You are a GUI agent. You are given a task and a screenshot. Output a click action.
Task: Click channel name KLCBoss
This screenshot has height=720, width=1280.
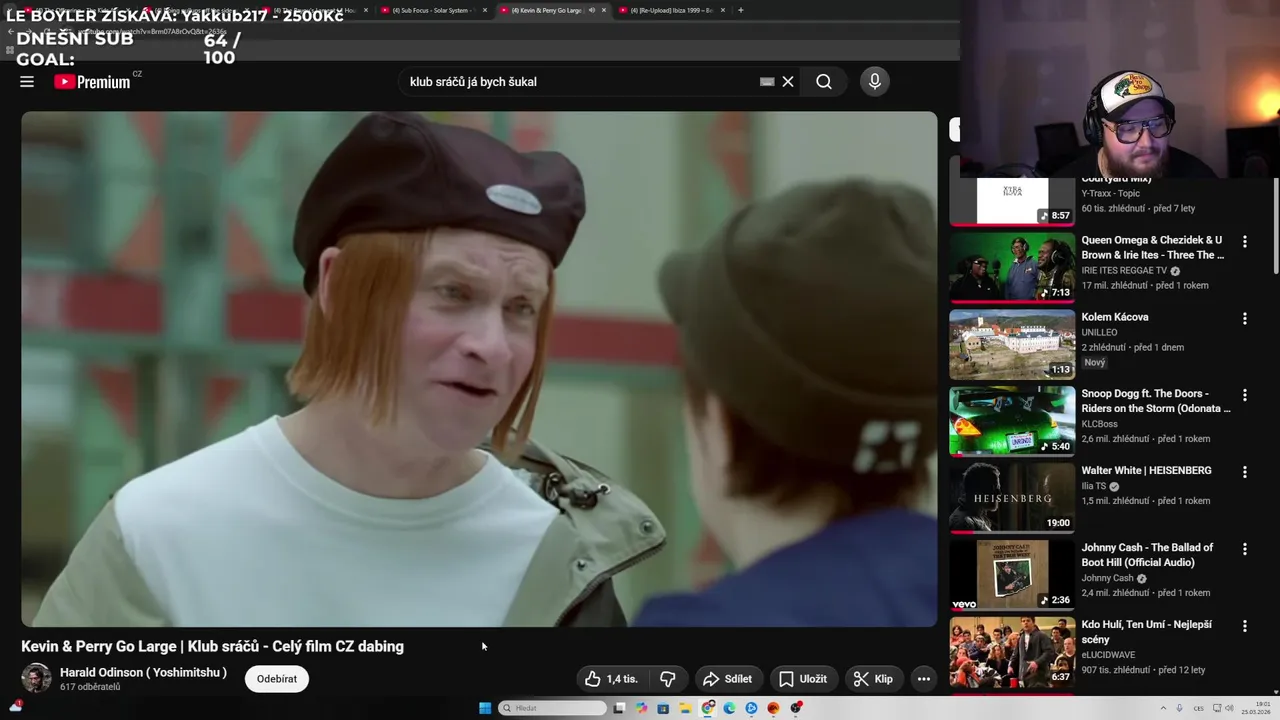[x=1099, y=424]
